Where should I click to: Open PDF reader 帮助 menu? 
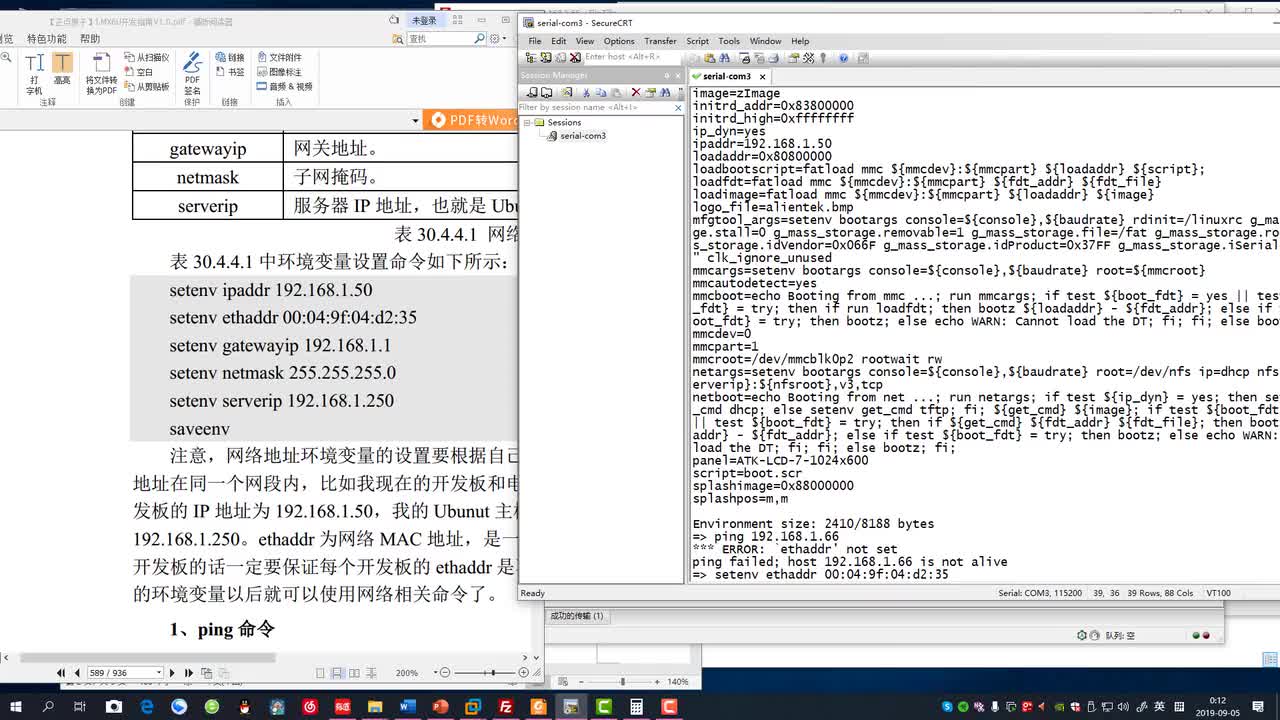click(x=90, y=39)
